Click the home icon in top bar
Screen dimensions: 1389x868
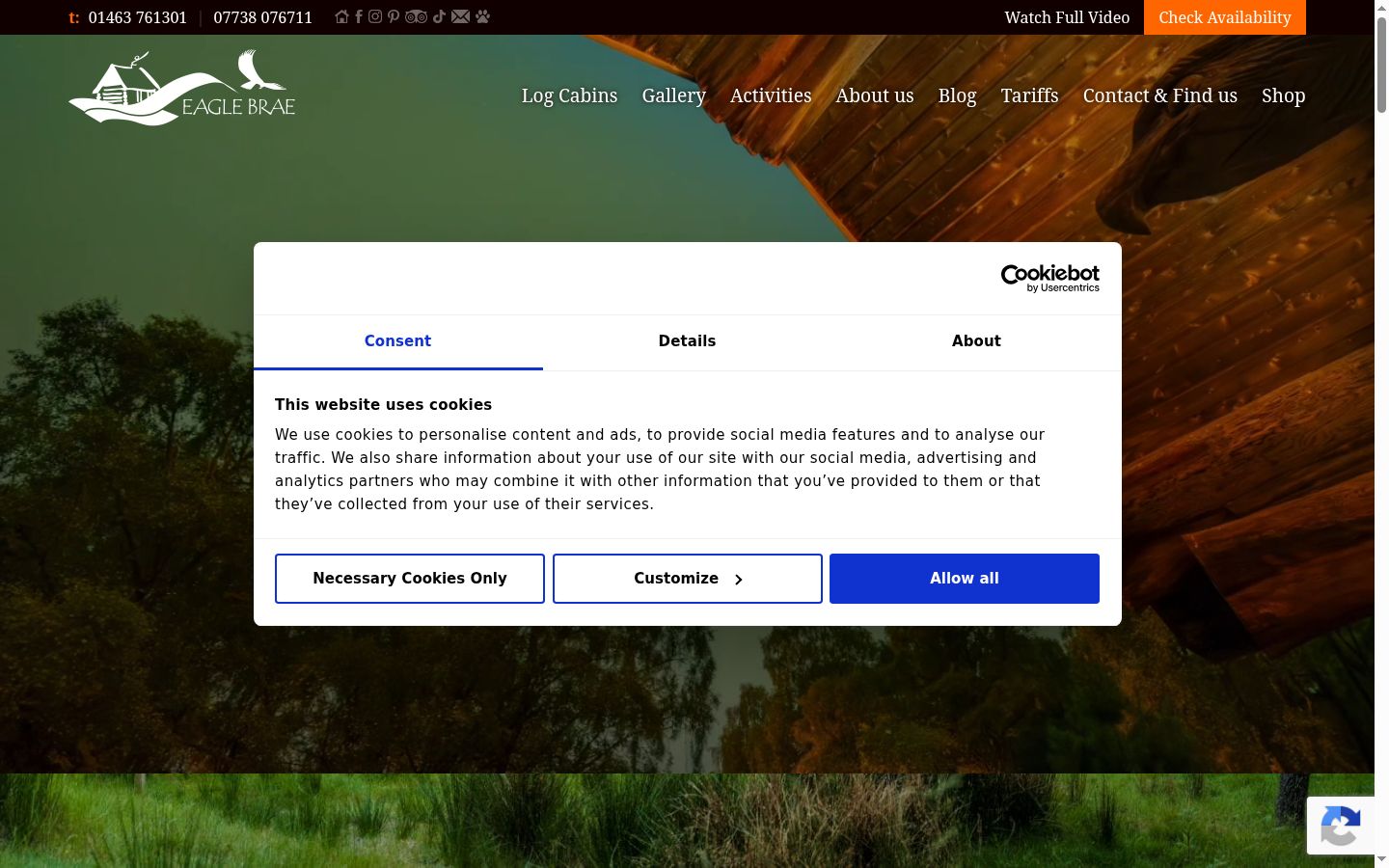click(x=341, y=16)
